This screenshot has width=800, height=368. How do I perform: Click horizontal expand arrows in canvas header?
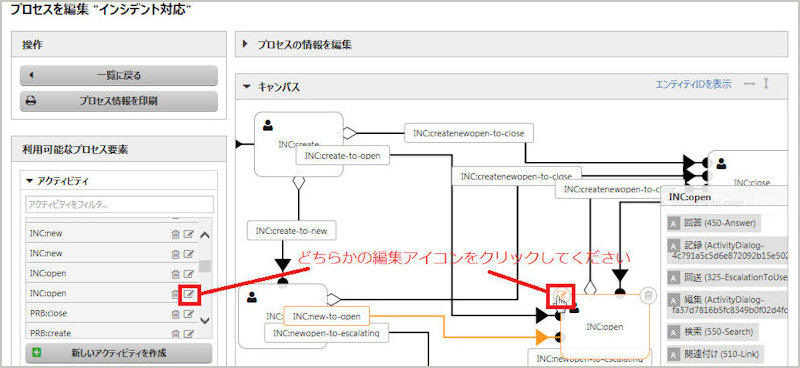[749, 84]
